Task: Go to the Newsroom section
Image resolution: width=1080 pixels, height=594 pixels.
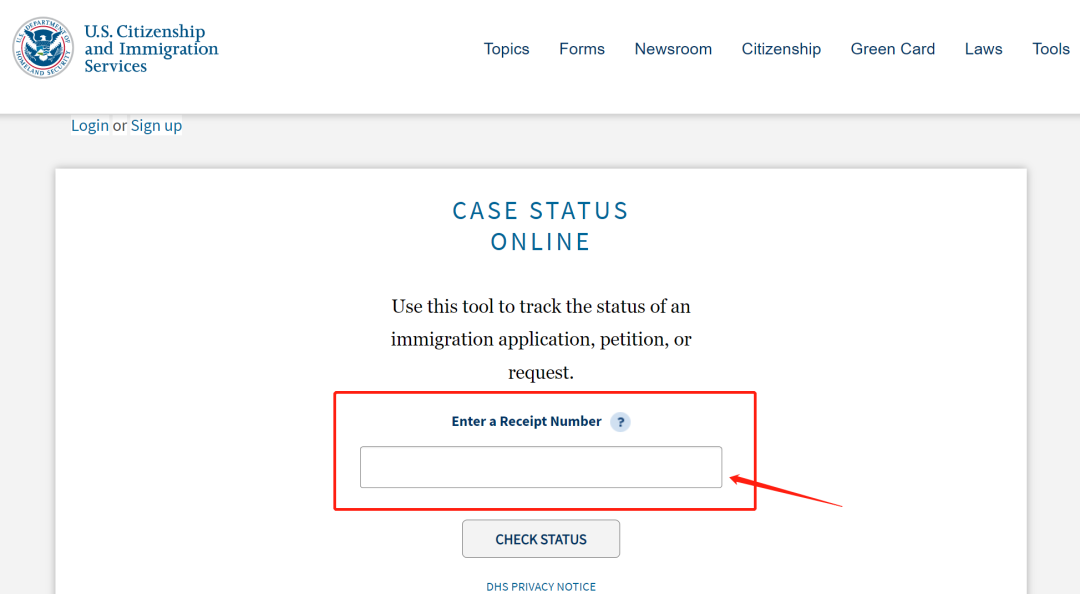Action: tap(673, 49)
